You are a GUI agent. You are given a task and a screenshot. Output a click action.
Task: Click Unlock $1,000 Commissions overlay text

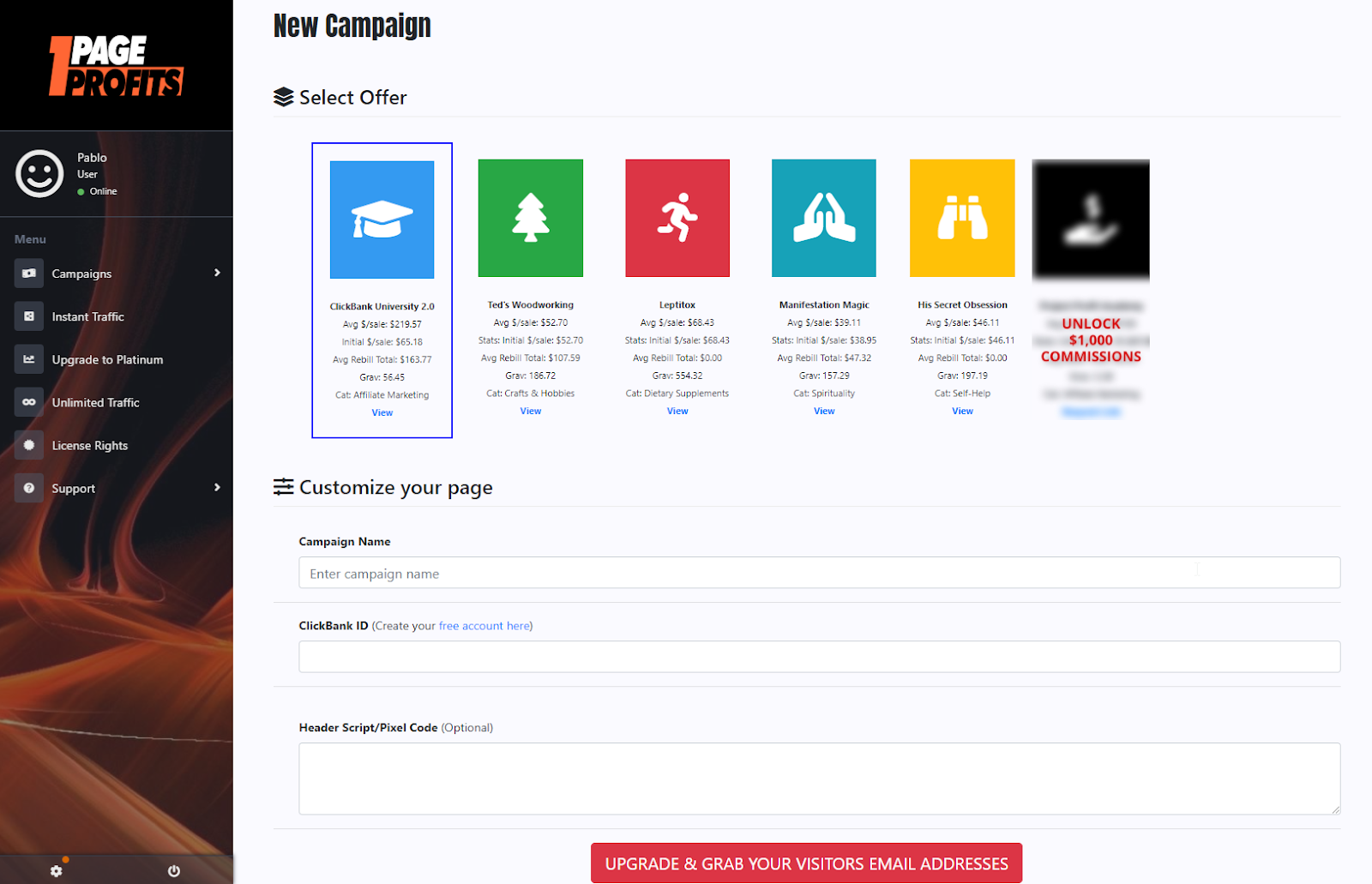(1091, 340)
